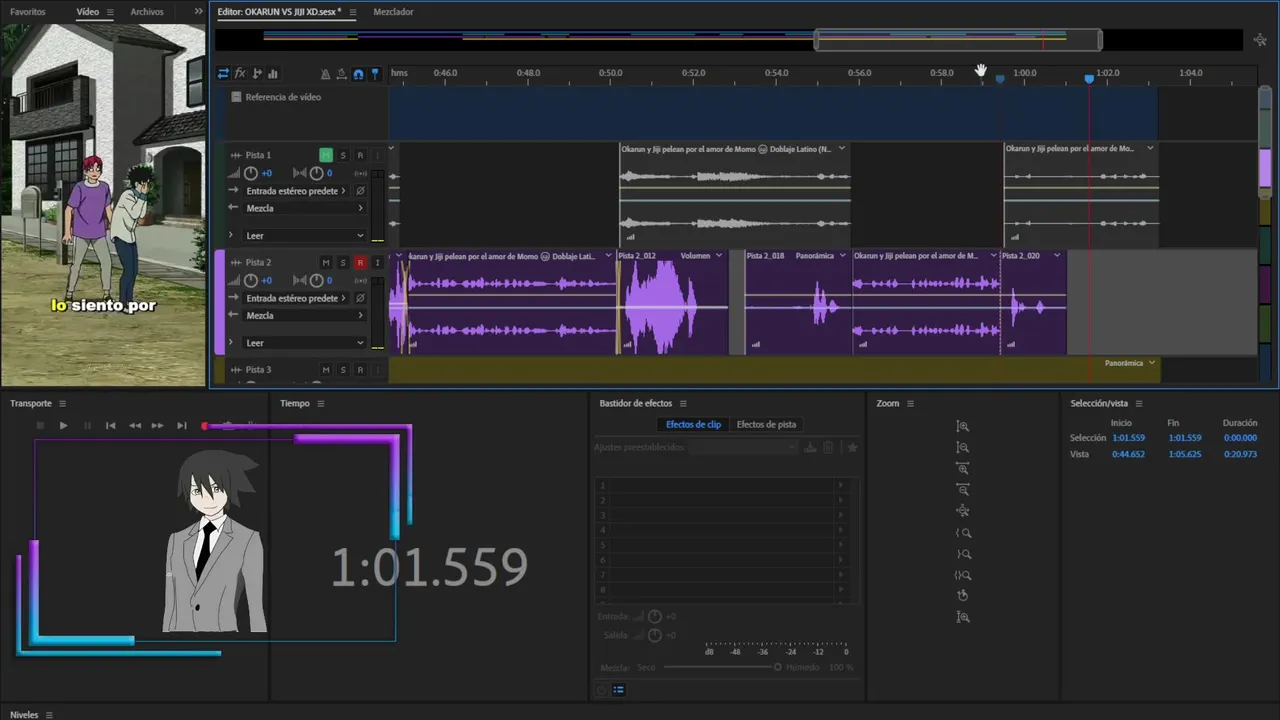Solo Pista 2 with its S button
Image resolution: width=1280 pixels, height=720 pixels.
[343, 262]
